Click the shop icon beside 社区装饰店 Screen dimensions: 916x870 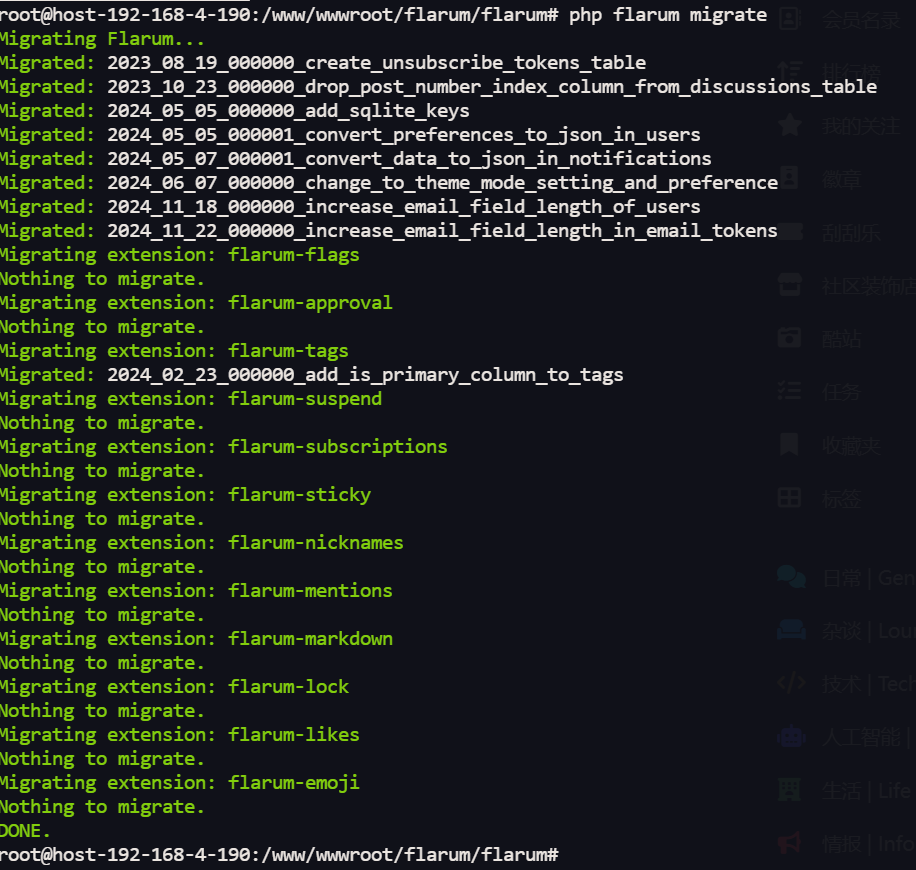790,285
